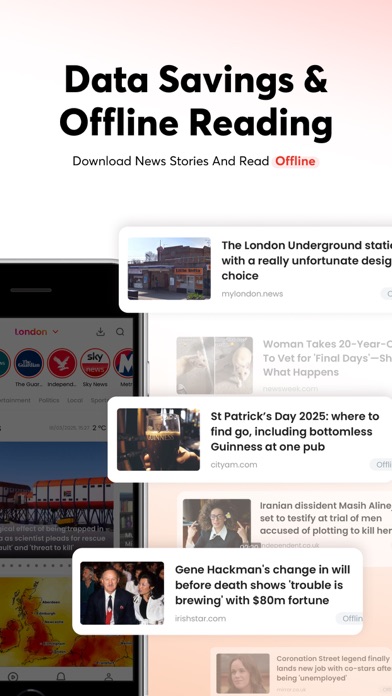
Task: Open the Coronation Street story thumbnail
Action: pyautogui.click(x=243, y=673)
